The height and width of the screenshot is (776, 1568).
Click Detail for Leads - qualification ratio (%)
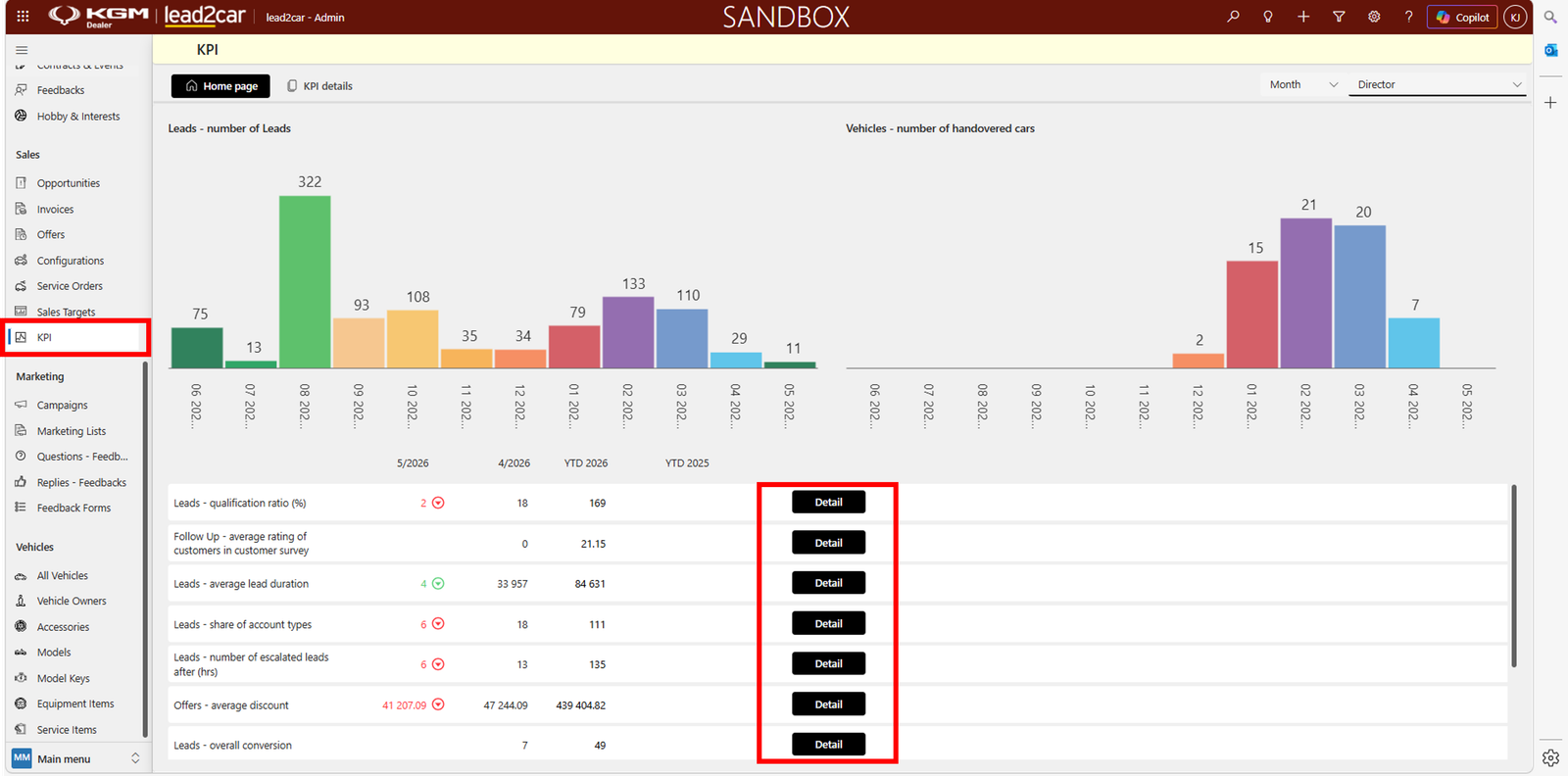click(828, 503)
